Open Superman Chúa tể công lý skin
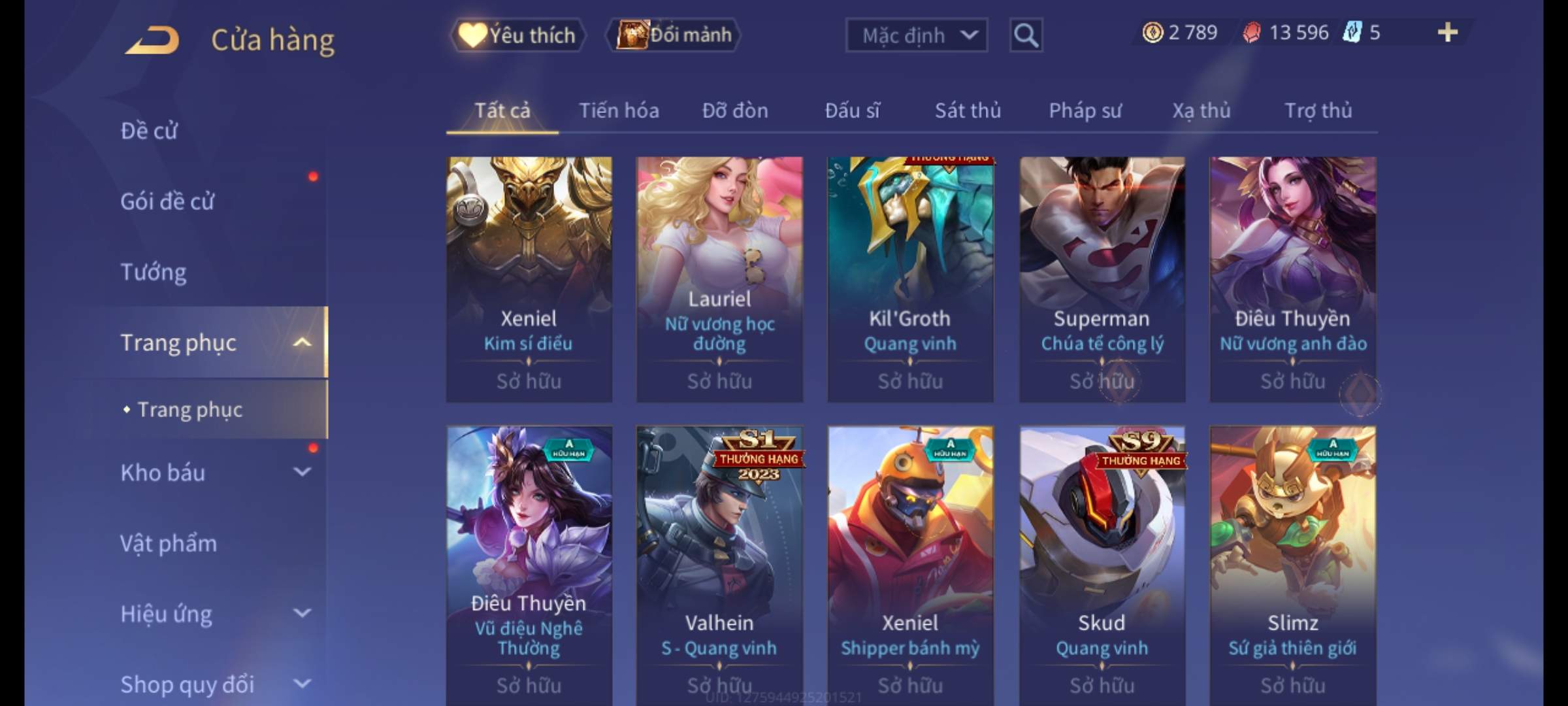The width and height of the screenshot is (1568, 706). pyautogui.click(x=1102, y=279)
